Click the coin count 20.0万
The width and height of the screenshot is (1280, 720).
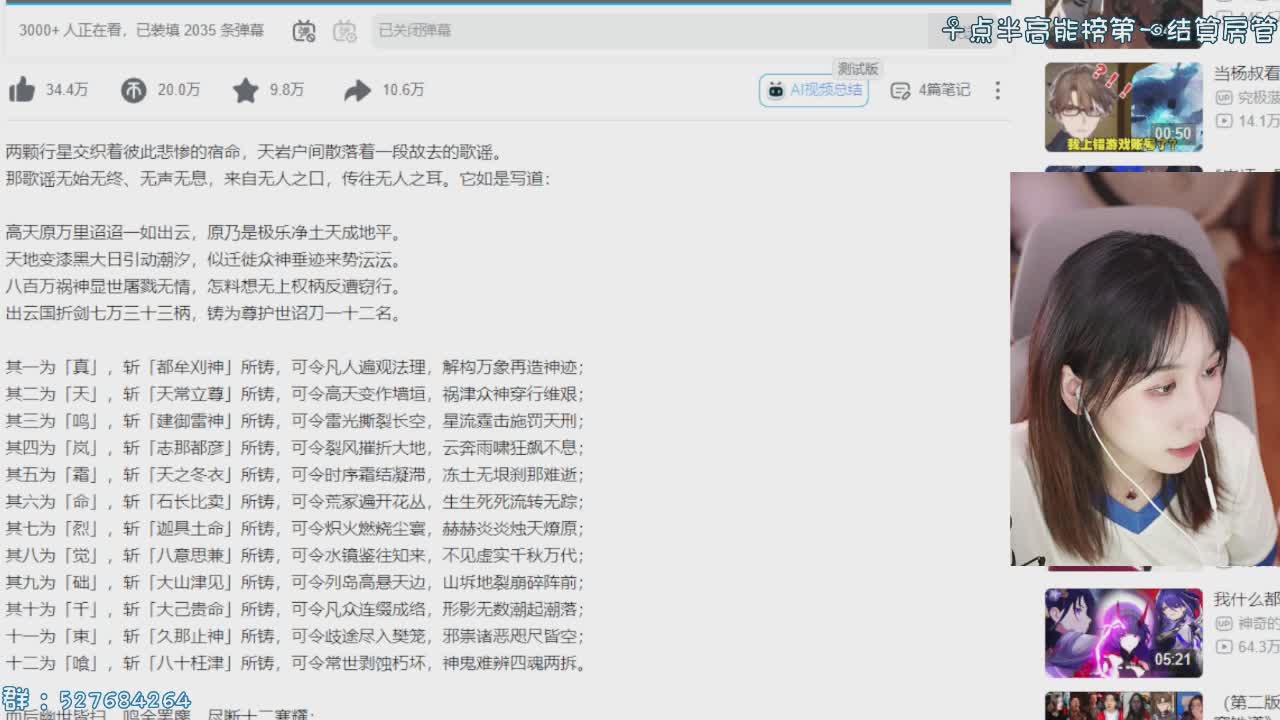[x=179, y=90]
